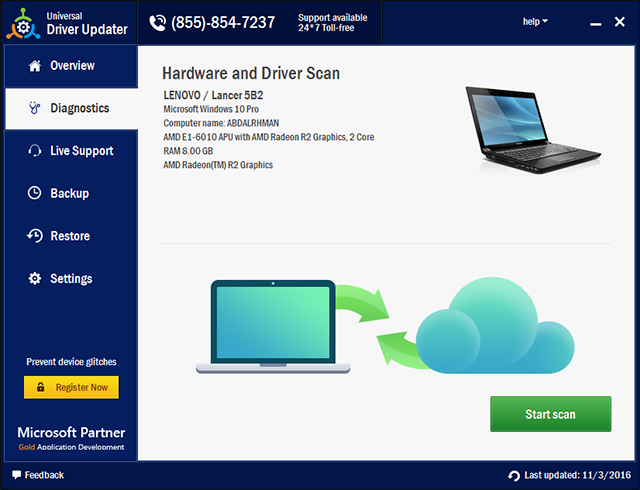This screenshot has width=640, height=490.
Task: Switch to the Overview tab
Action: point(71,66)
